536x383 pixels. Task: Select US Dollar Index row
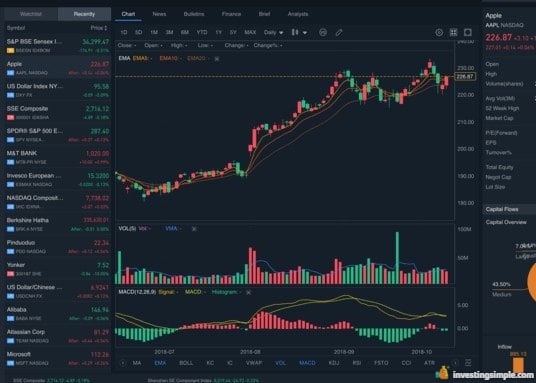point(57,90)
